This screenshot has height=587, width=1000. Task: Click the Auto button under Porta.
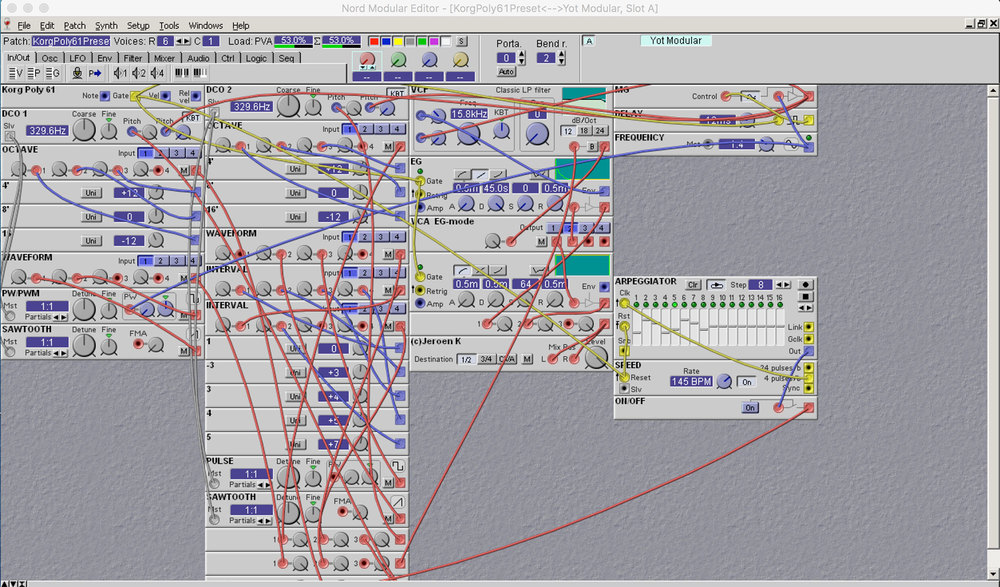pos(506,72)
